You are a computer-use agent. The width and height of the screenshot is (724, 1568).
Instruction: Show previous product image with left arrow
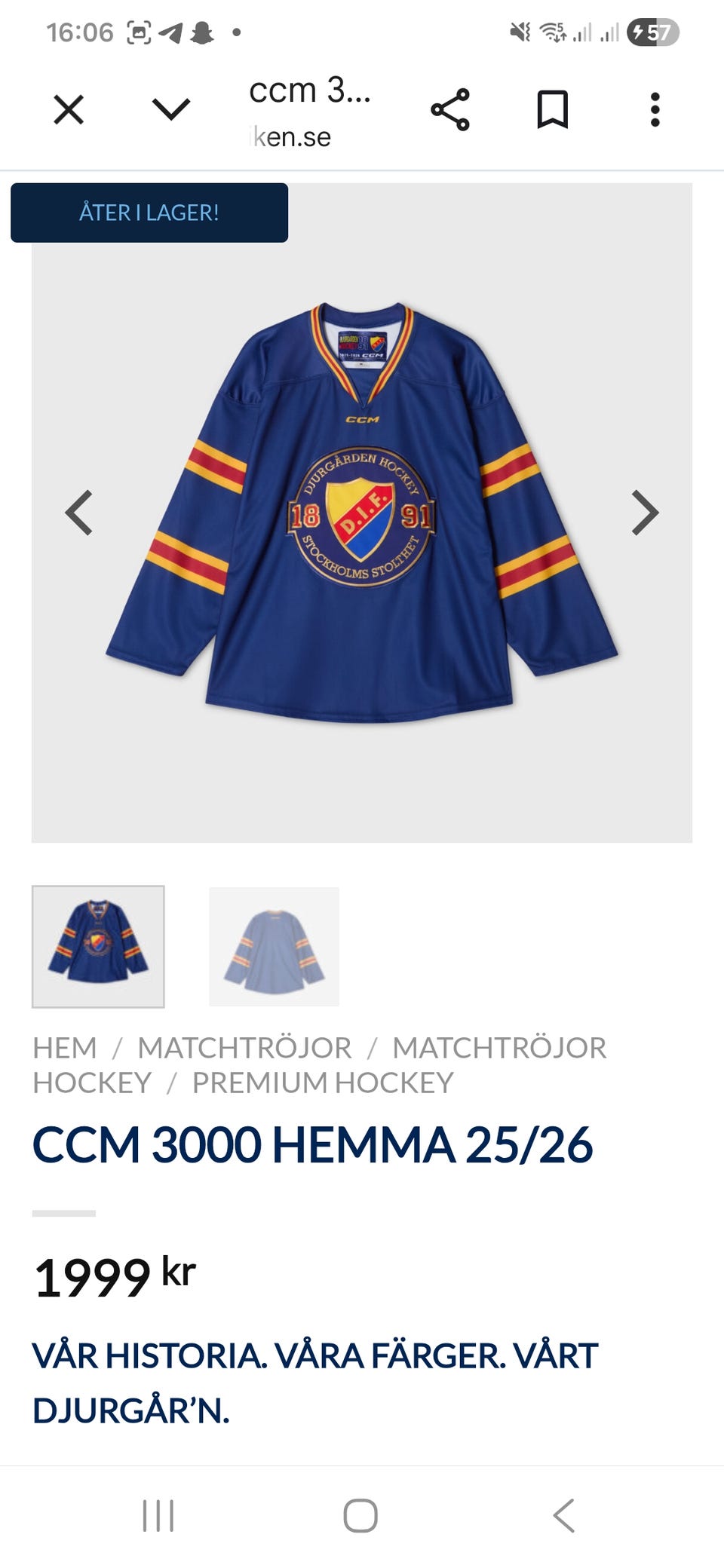point(79,513)
